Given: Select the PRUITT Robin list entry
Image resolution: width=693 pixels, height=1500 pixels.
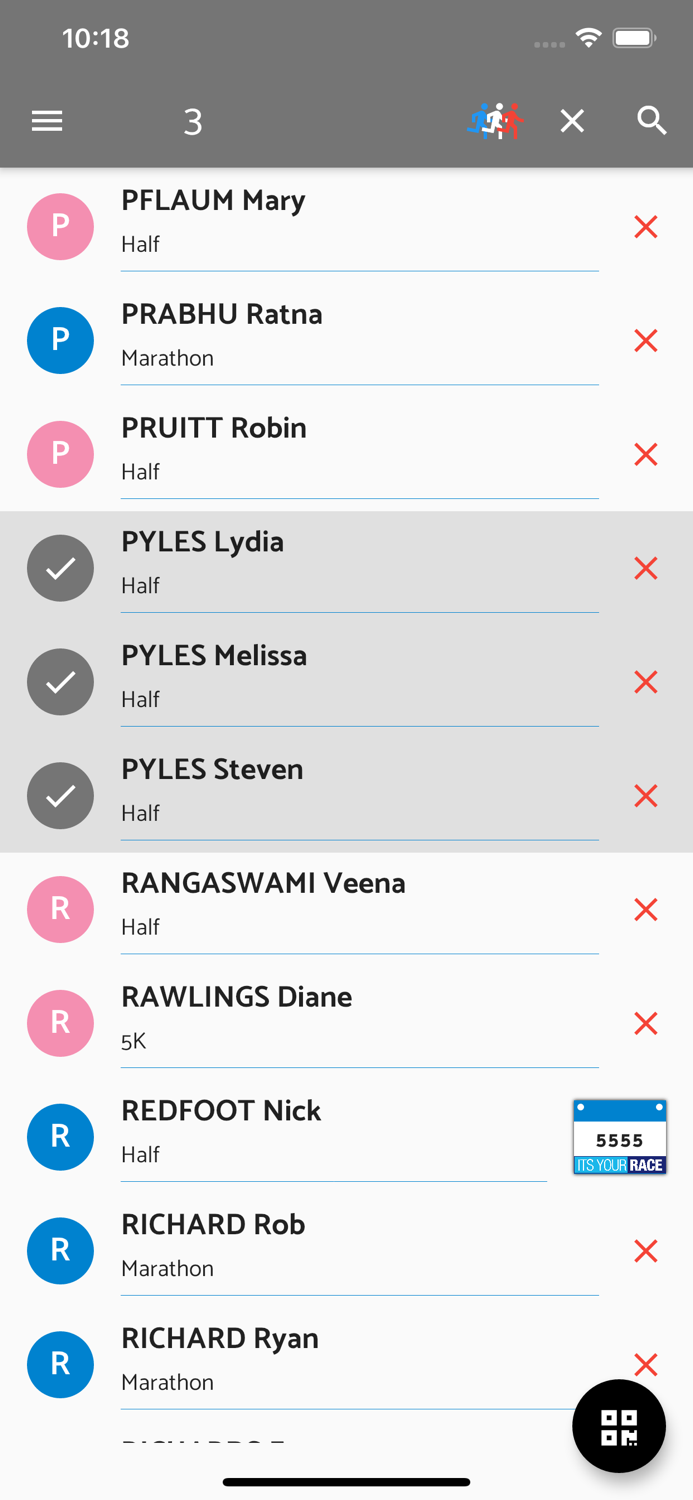Looking at the screenshot, I should point(300,447).
